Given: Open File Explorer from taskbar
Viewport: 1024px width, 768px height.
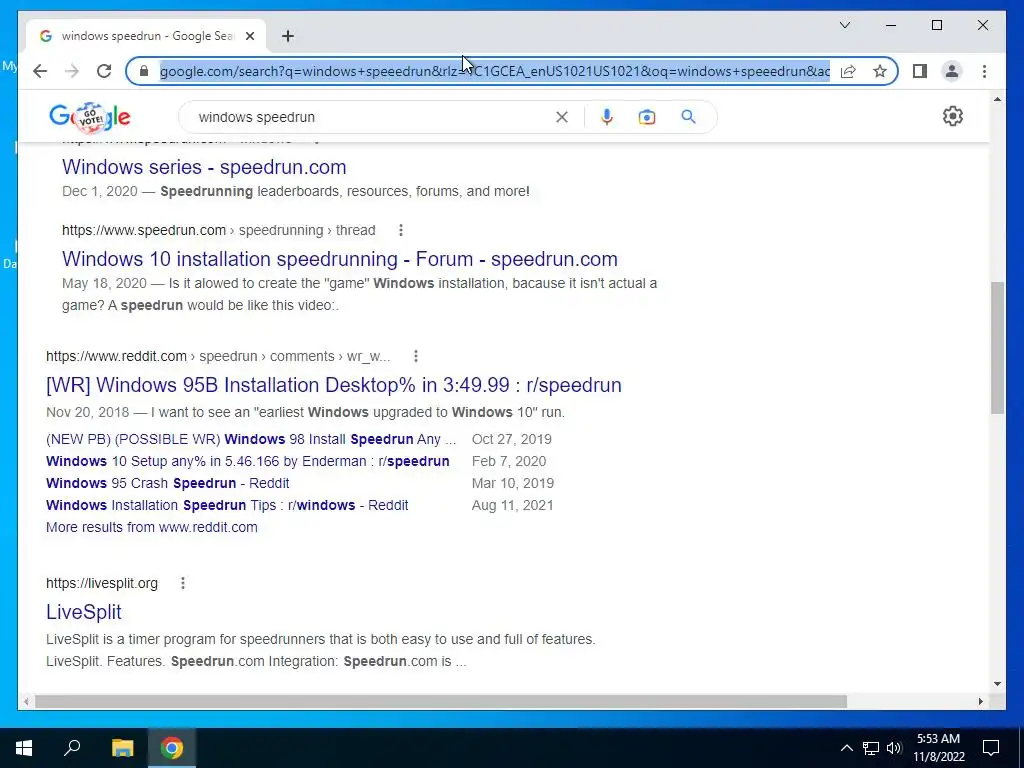Looking at the screenshot, I should pos(122,748).
